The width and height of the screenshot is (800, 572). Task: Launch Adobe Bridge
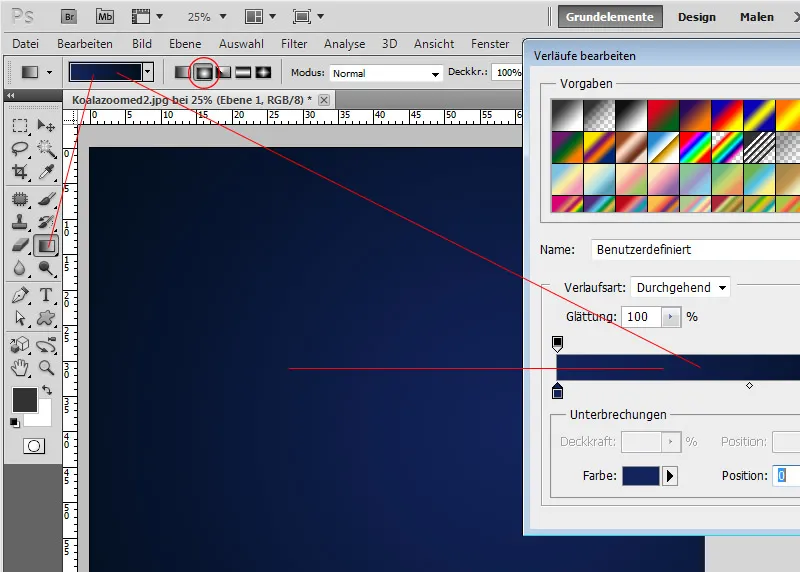(x=69, y=16)
